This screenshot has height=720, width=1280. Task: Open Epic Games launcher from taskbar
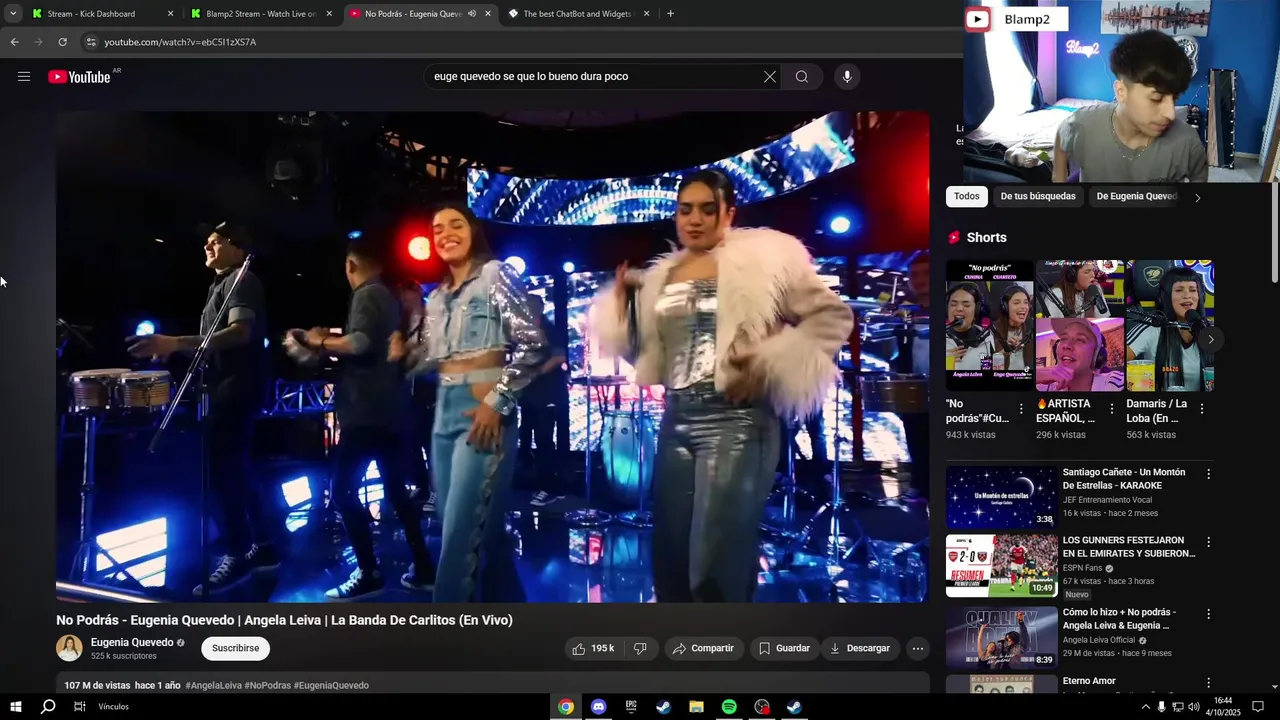click(631, 707)
